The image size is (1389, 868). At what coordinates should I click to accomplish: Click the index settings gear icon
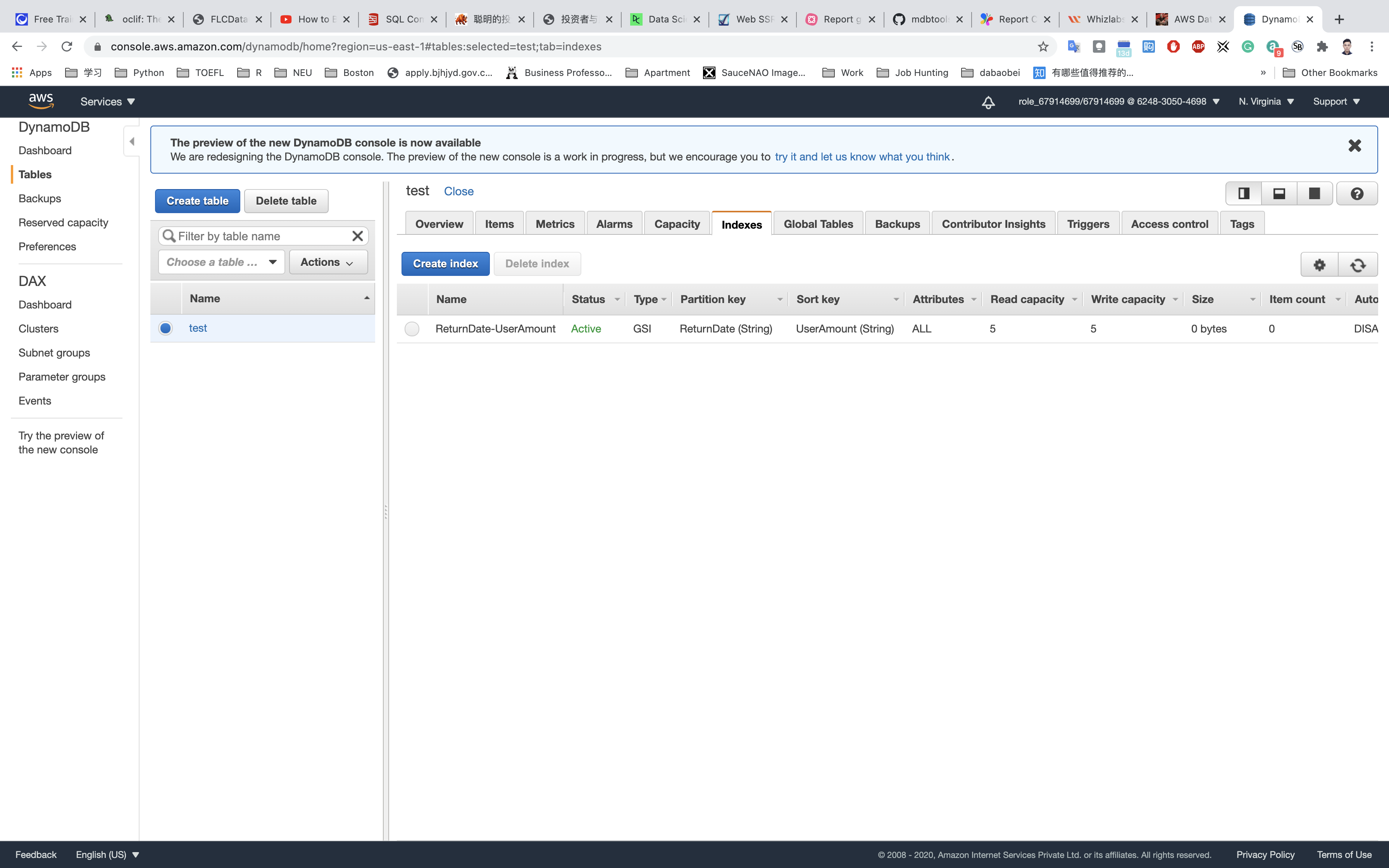[x=1319, y=265]
